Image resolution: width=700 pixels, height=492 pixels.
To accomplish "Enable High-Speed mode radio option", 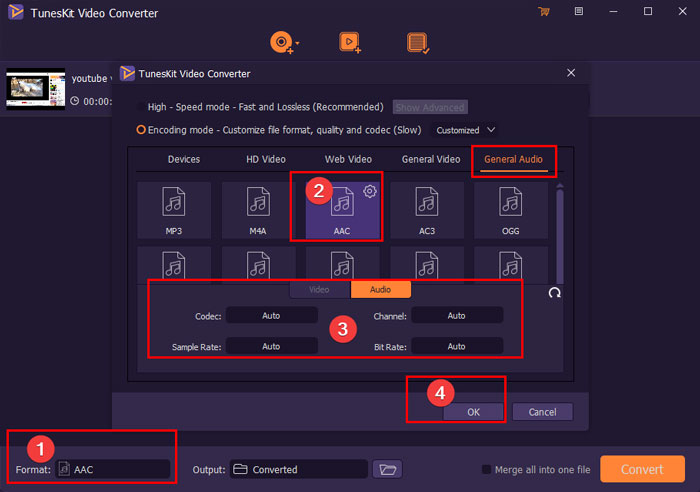I will 141,107.
